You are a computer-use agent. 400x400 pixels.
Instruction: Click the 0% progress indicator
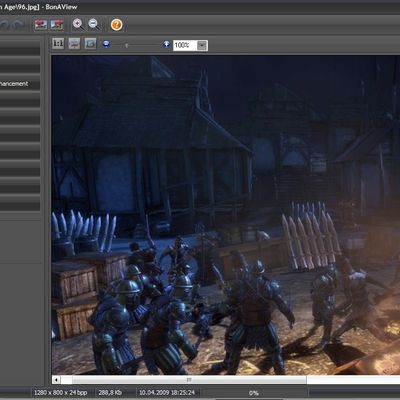coord(254,393)
